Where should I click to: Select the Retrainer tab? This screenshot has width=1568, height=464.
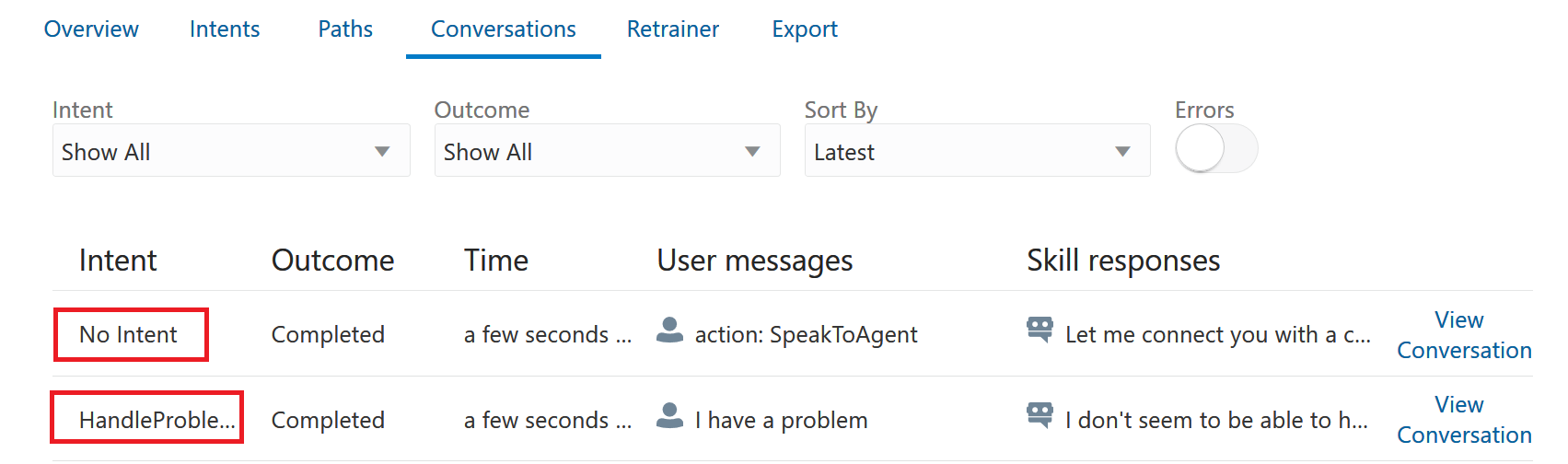click(x=673, y=29)
